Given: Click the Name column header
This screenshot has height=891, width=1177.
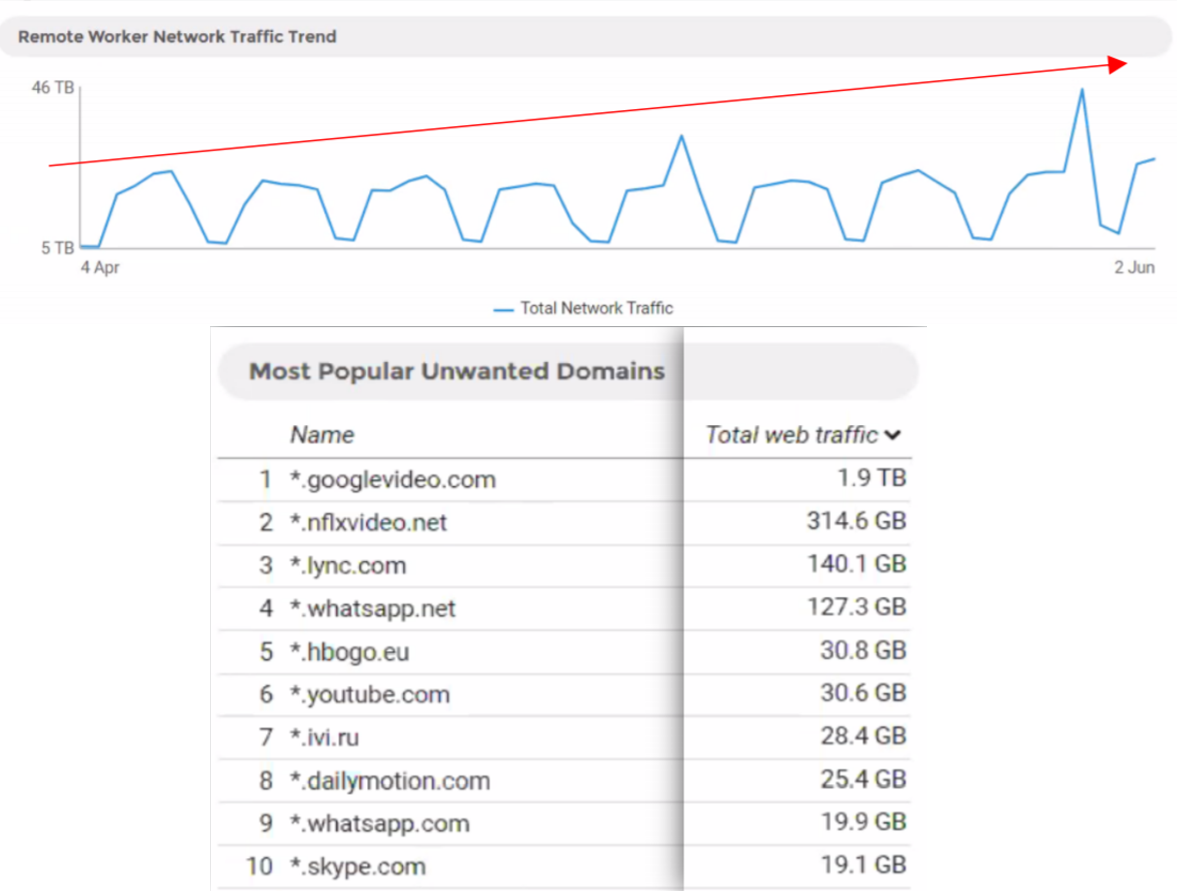Looking at the screenshot, I should (322, 435).
